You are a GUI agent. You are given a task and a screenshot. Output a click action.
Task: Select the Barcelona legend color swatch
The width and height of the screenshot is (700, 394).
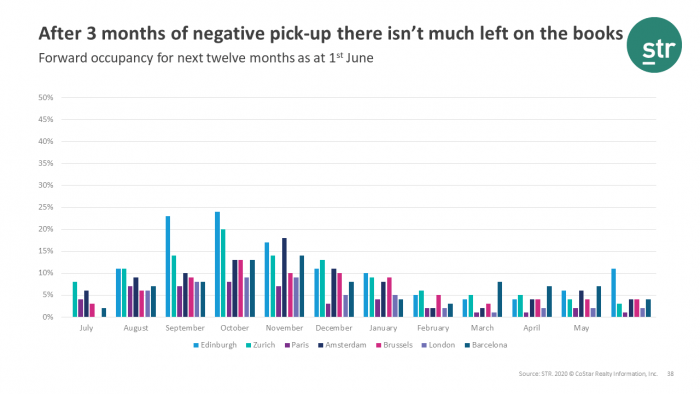(467, 345)
